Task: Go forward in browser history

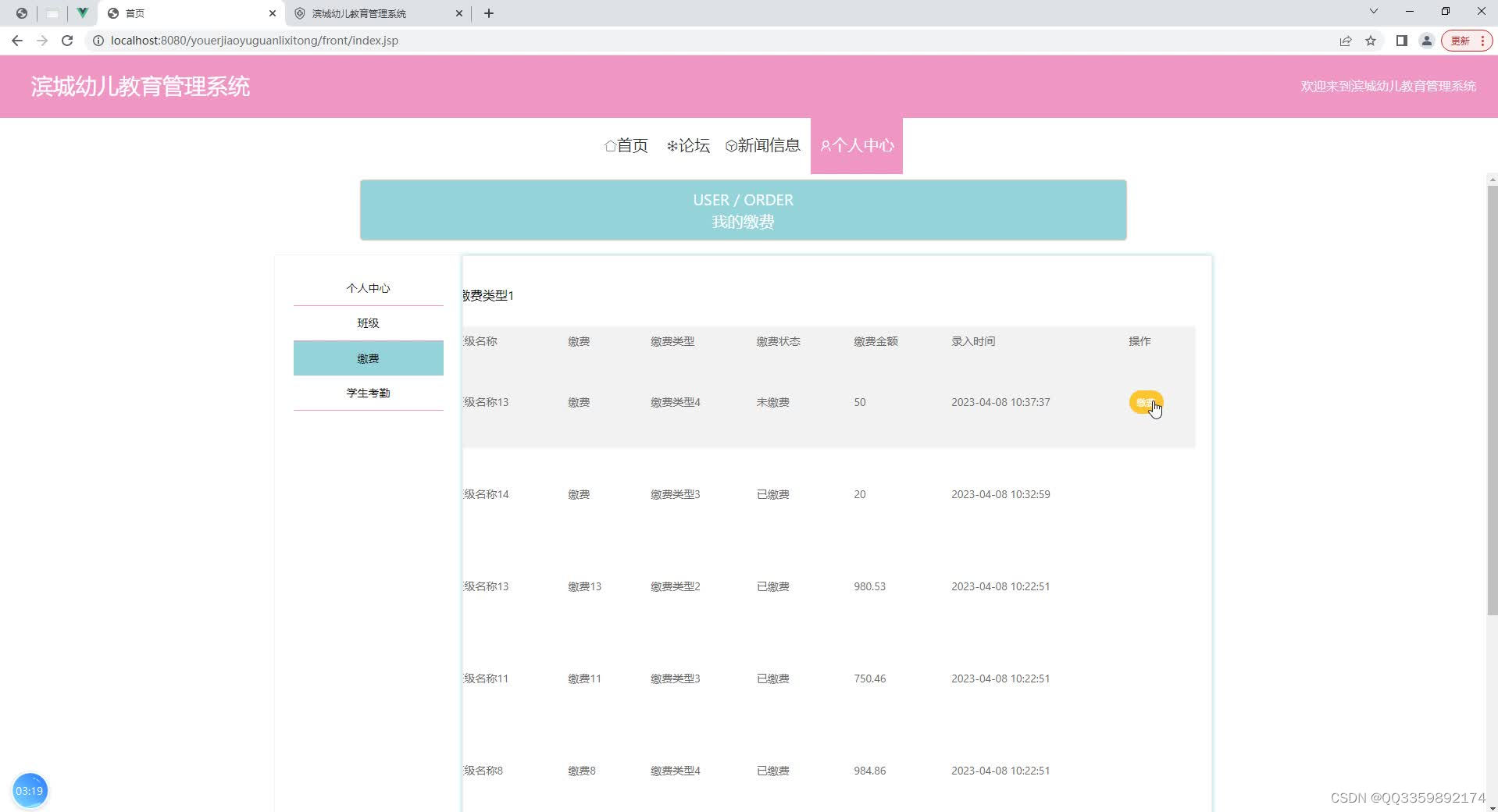Action: pyautogui.click(x=42, y=41)
